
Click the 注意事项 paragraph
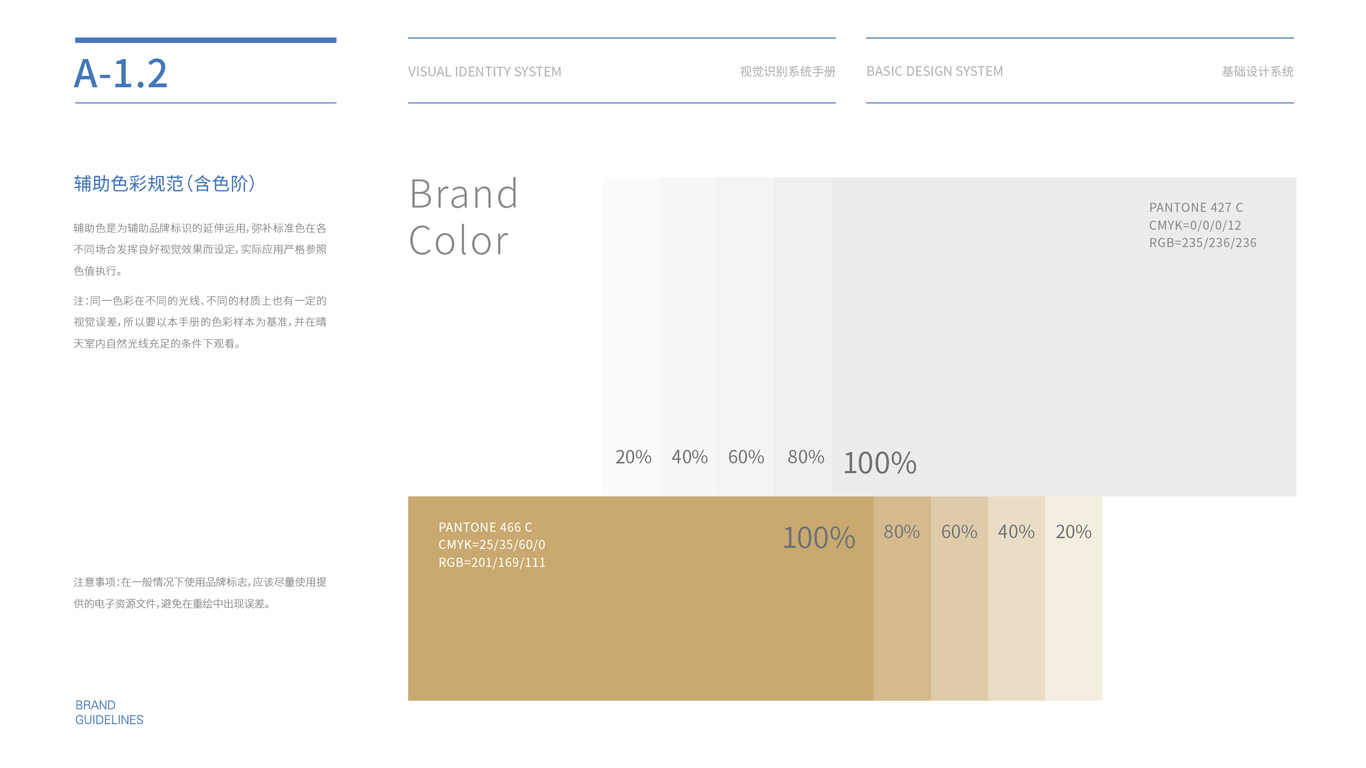click(200, 593)
